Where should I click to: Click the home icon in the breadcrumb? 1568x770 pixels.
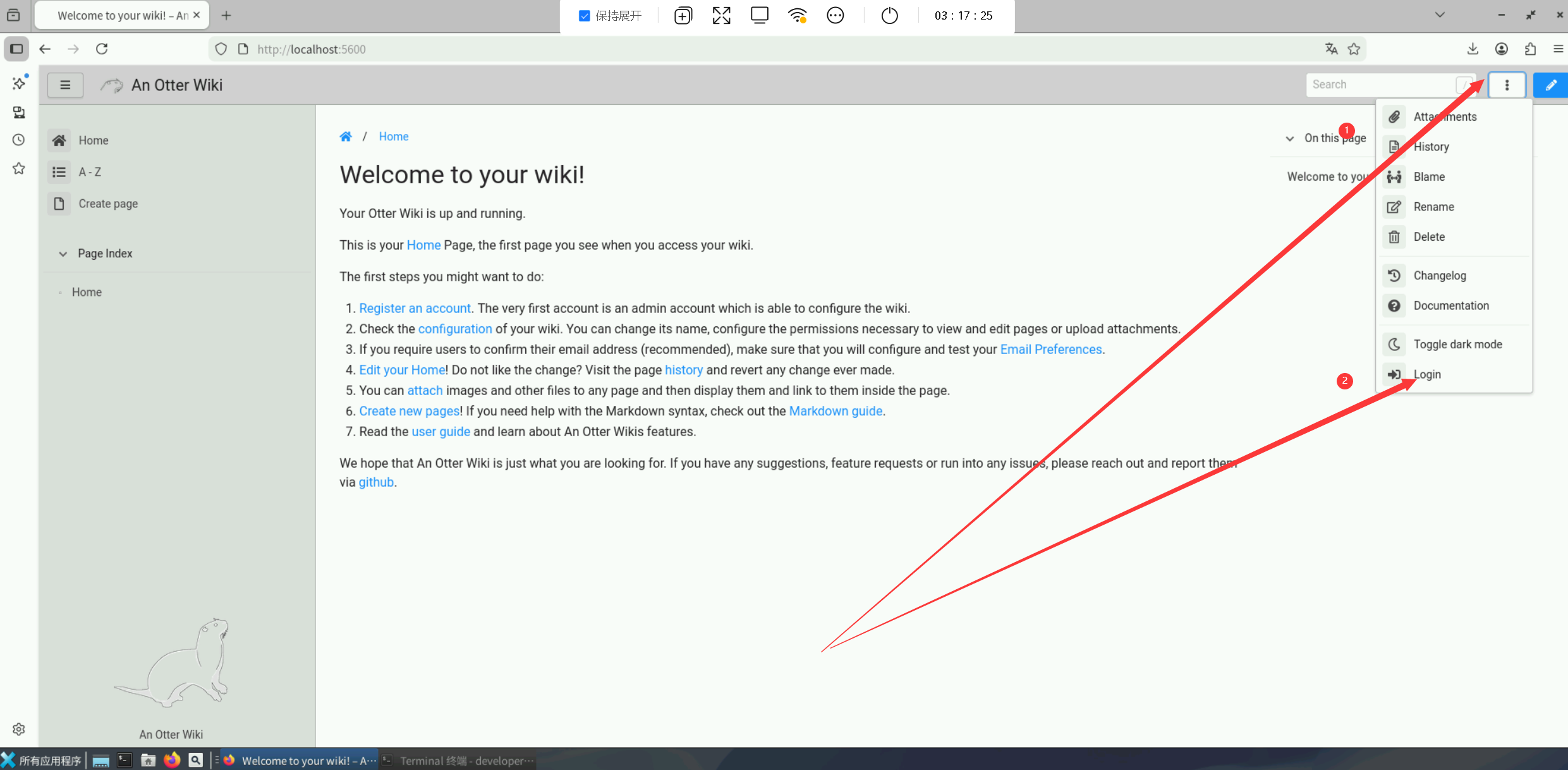[346, 137]
